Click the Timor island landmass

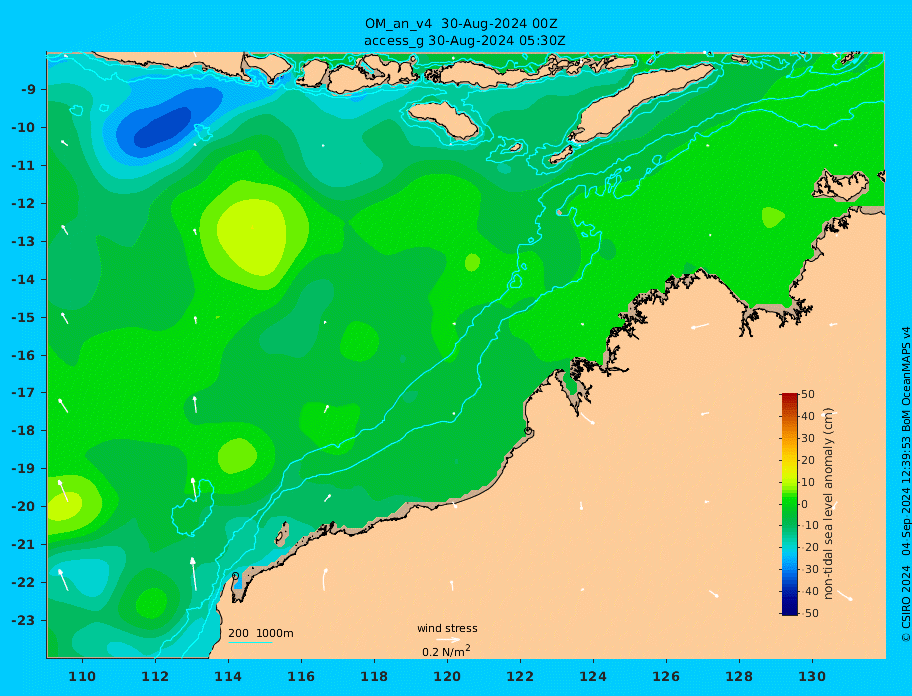(642, 102)
